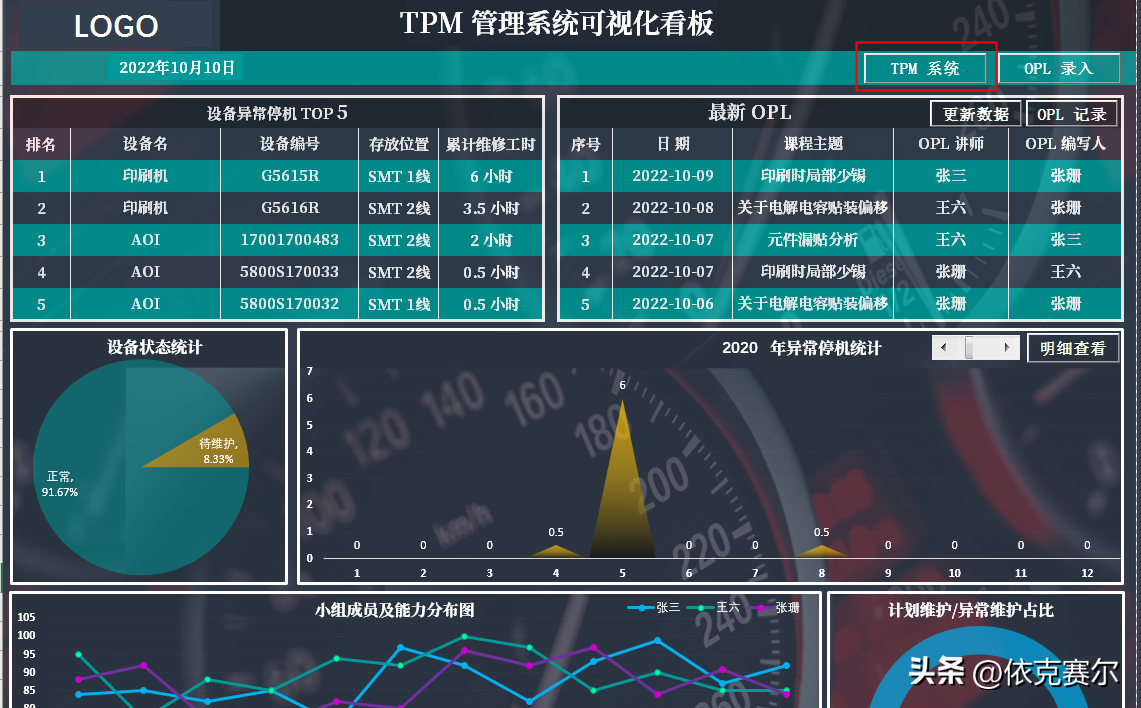Click the 3.5 小时 repair time cell
Screen dimensions: 1141x708
pyautogui.click(x=490, y=208)
